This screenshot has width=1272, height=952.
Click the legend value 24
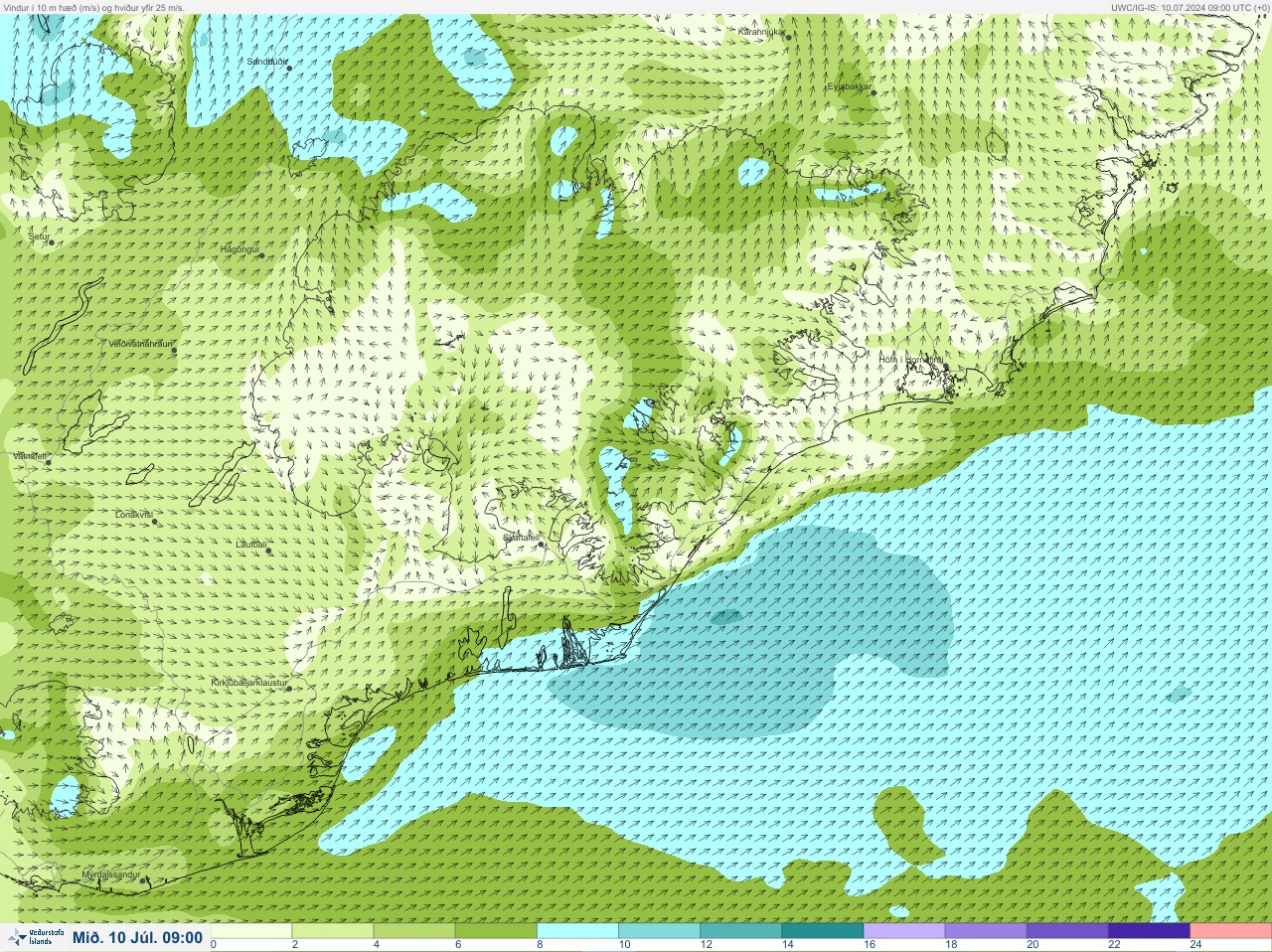[x=1195, y=944]
